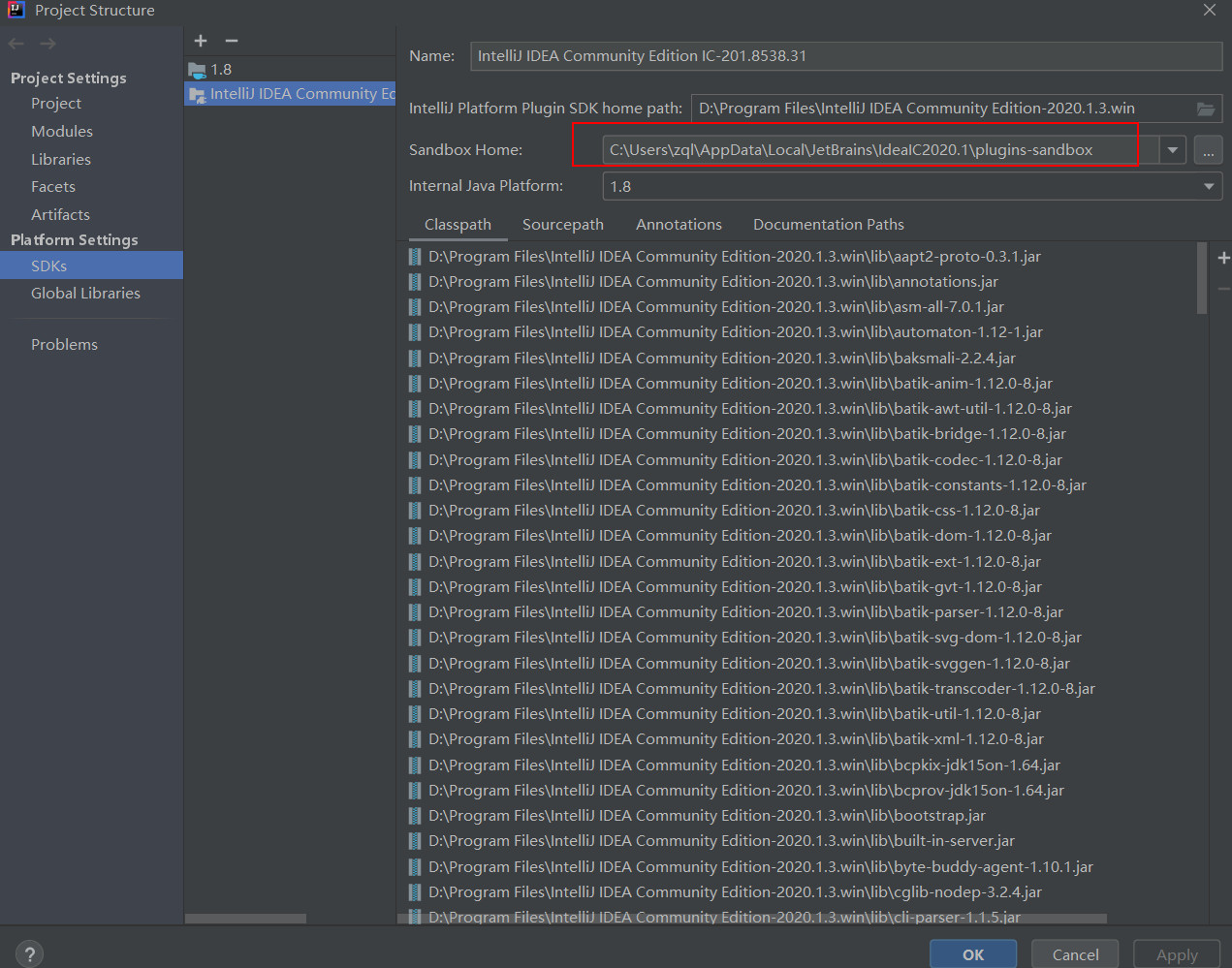This screenshot has height=968, width=1232.
Task: Click the add SDK plus icon
Action: pyautogui.click(x=201, y=41)
